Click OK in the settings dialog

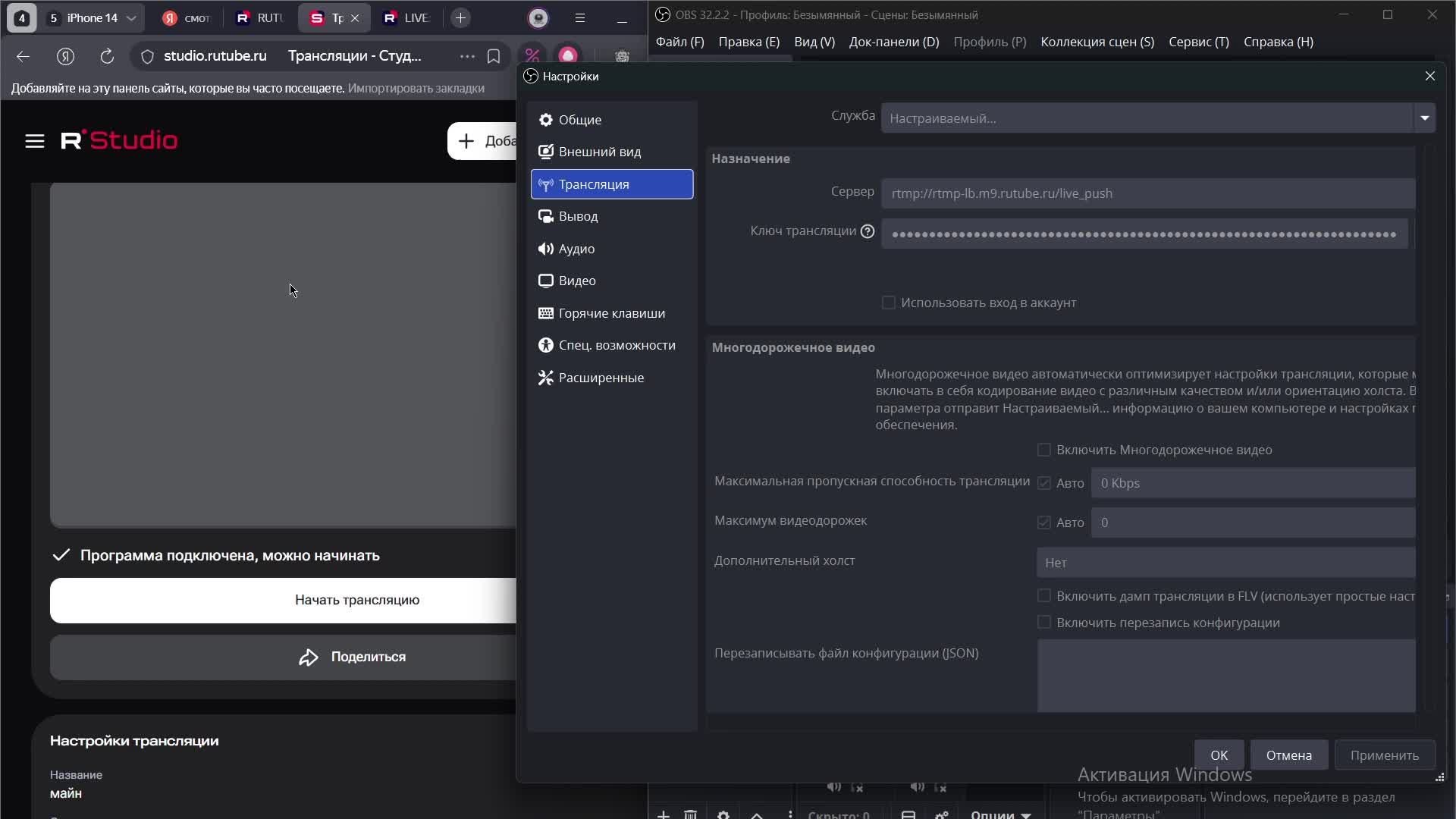1219,755
